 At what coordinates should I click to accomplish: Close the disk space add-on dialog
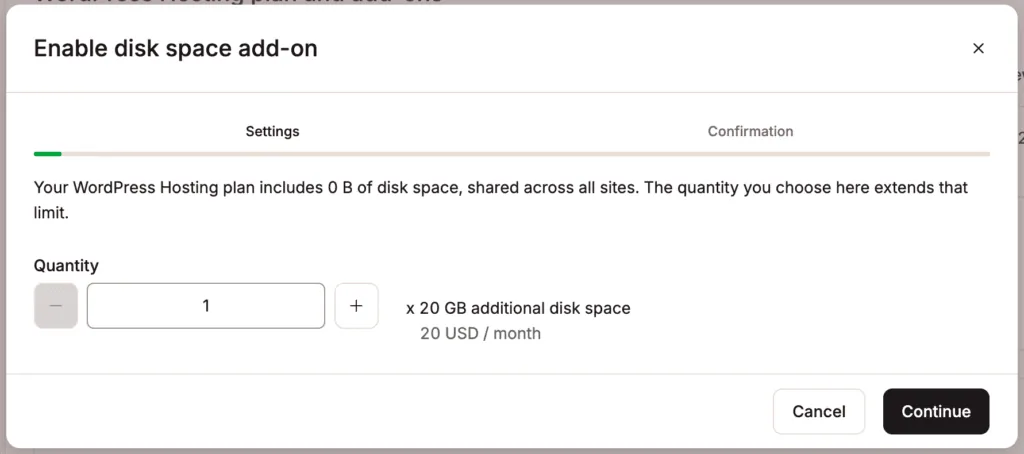coord(978,48)
